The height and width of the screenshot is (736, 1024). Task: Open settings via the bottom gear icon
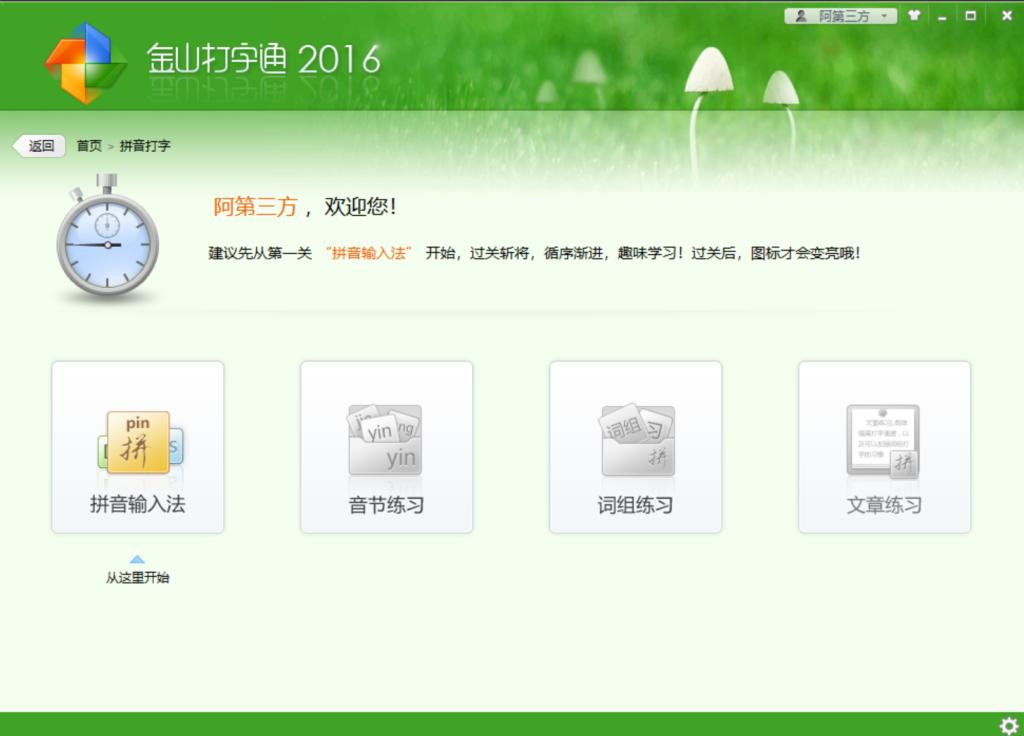[x=1008, y=725]
